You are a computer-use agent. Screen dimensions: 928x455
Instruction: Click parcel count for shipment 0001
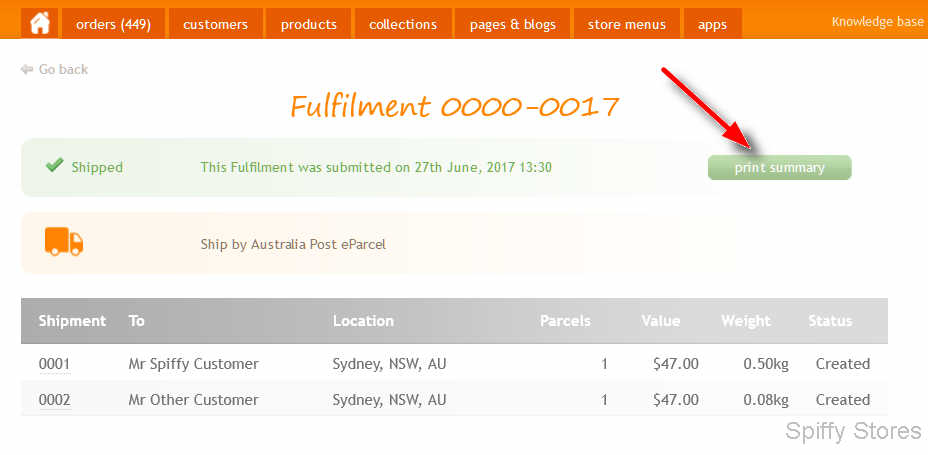point(604,364)
